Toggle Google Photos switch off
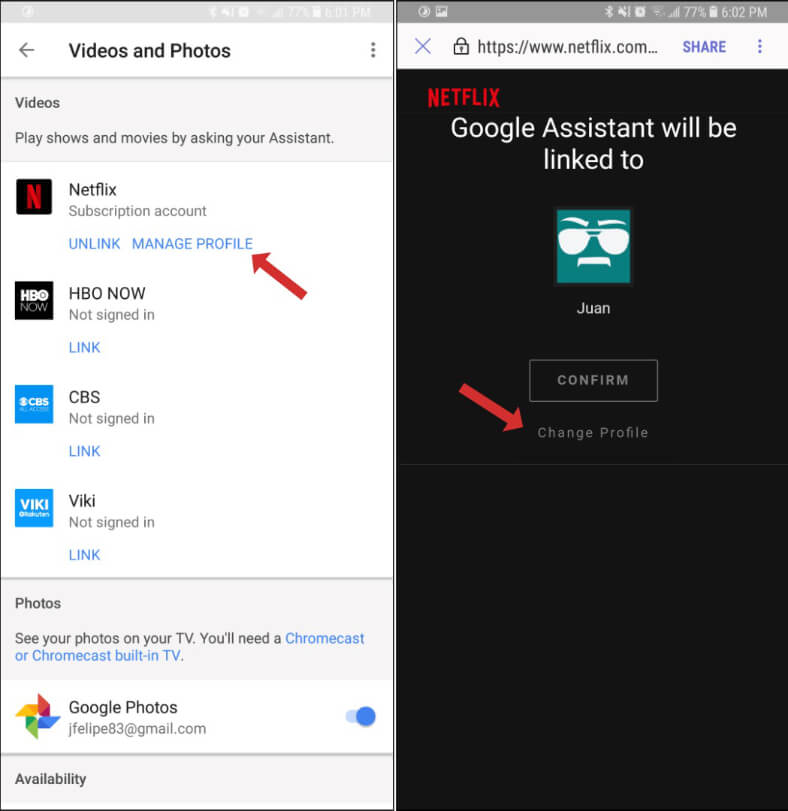 (x=361, y=716)
